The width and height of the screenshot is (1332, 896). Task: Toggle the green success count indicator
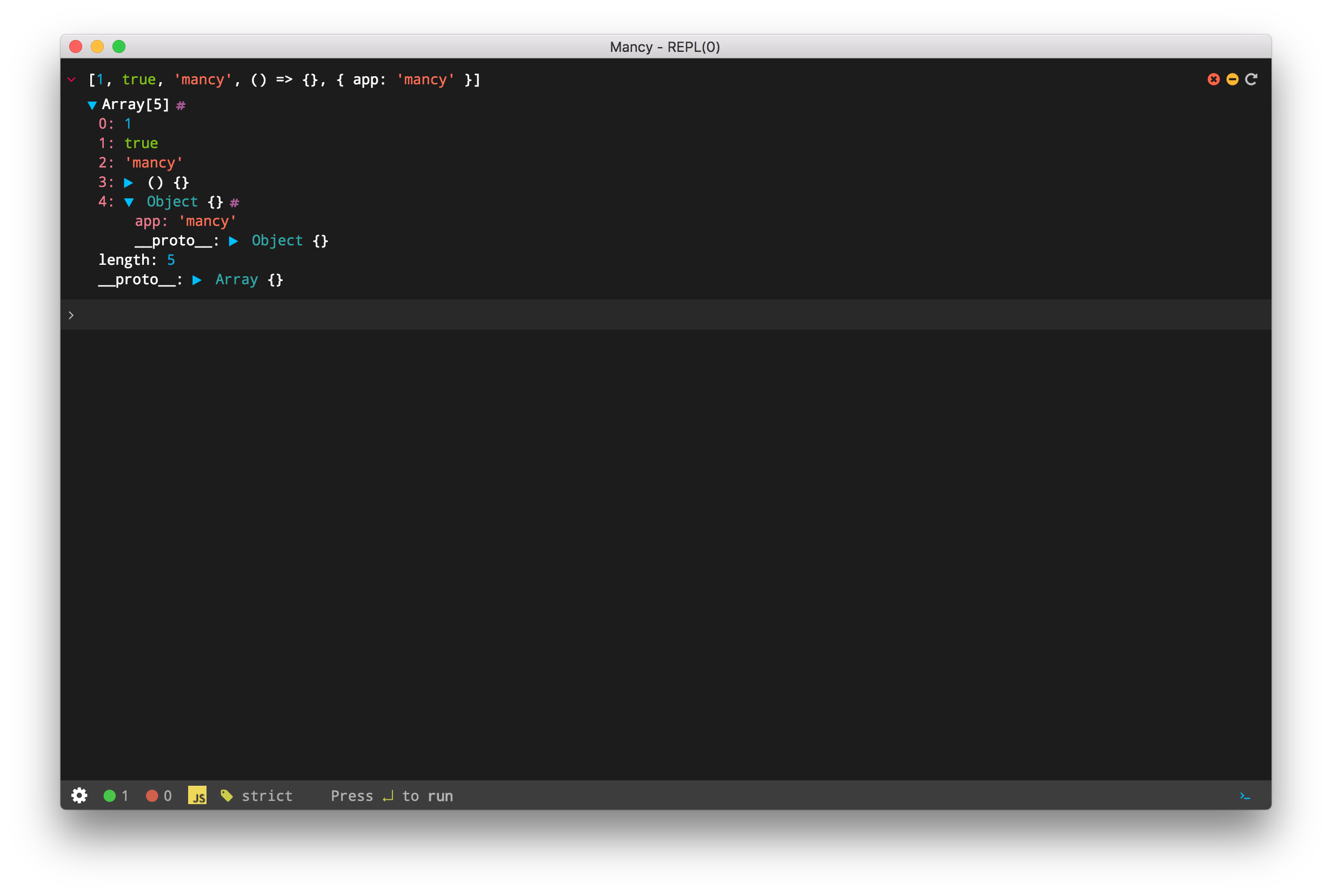110,796
